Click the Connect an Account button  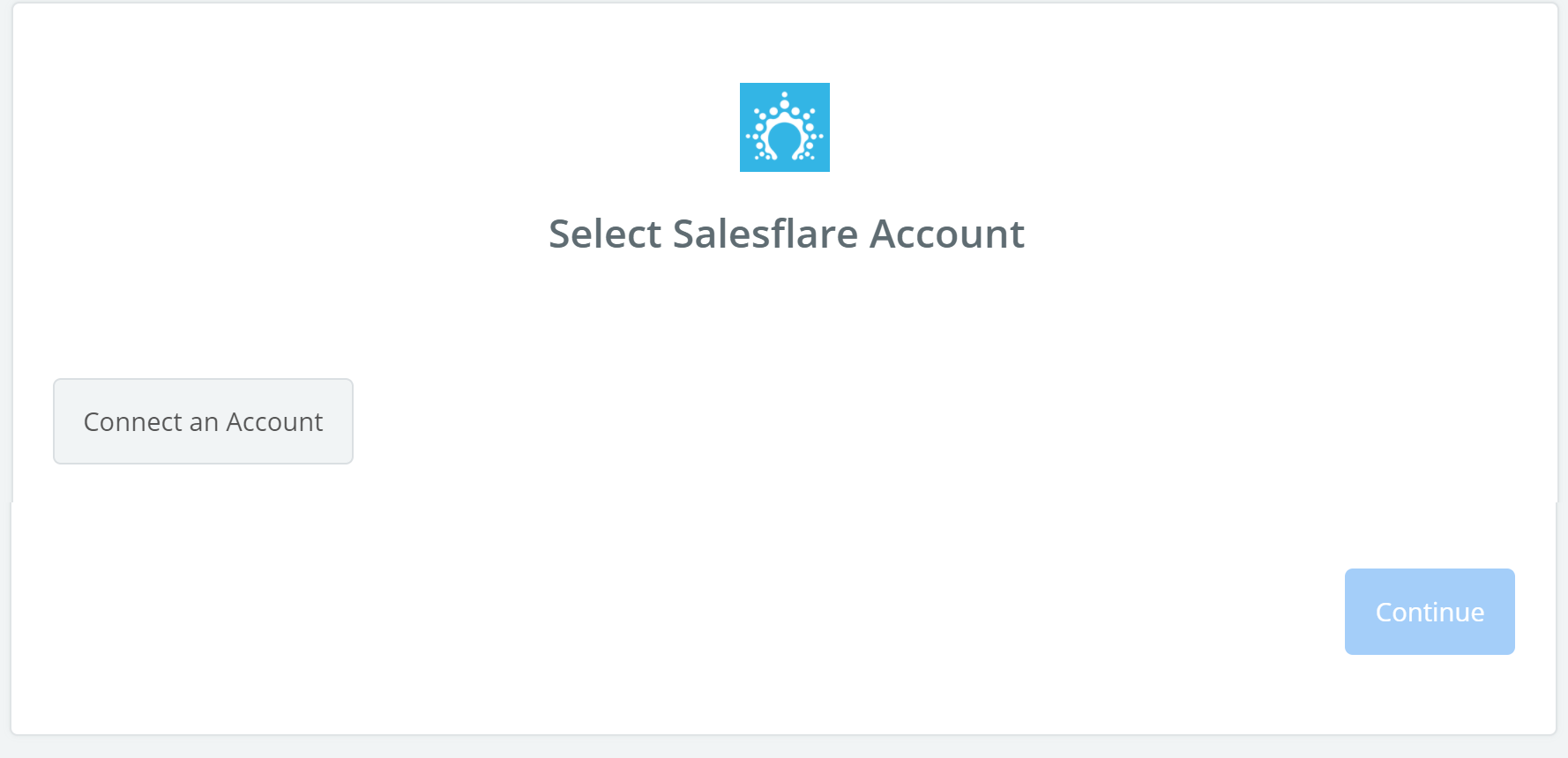point(203,421)
